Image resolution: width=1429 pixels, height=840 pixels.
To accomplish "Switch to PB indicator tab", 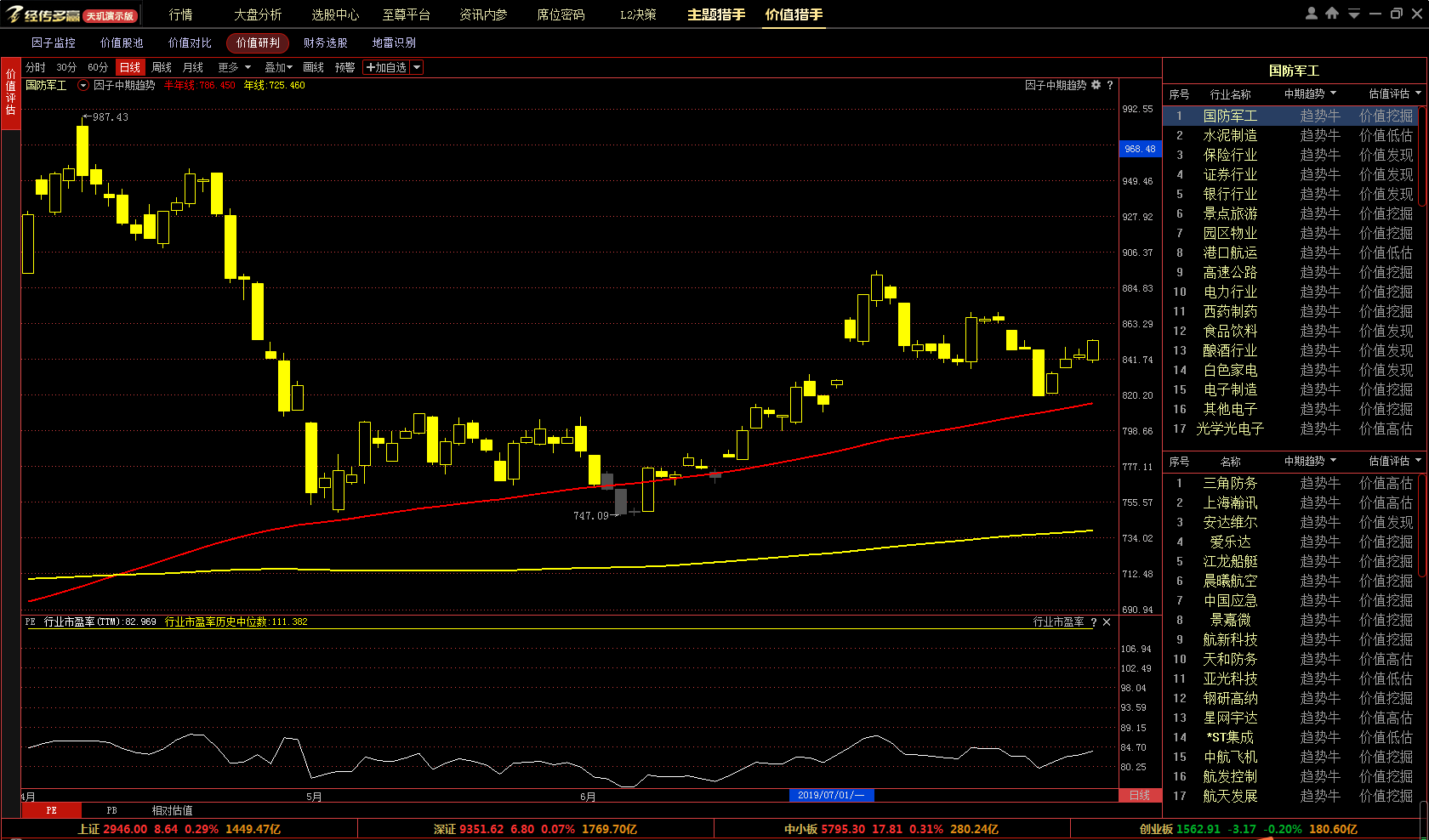I will tap(111, 810).
